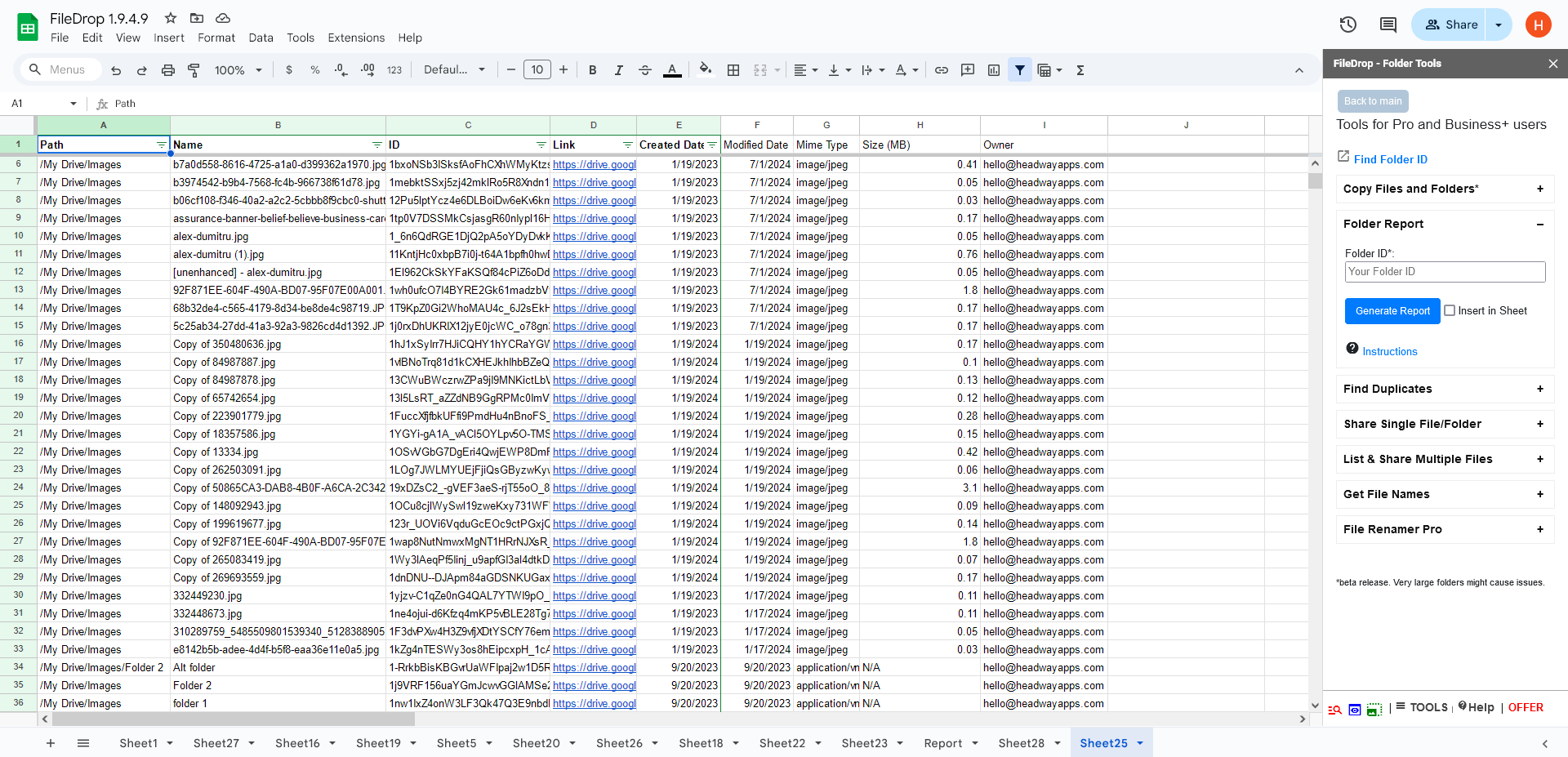The image size is (1568, 757).
Task: Open the filter toggle on Link column
Action: (x=628, y=145)
